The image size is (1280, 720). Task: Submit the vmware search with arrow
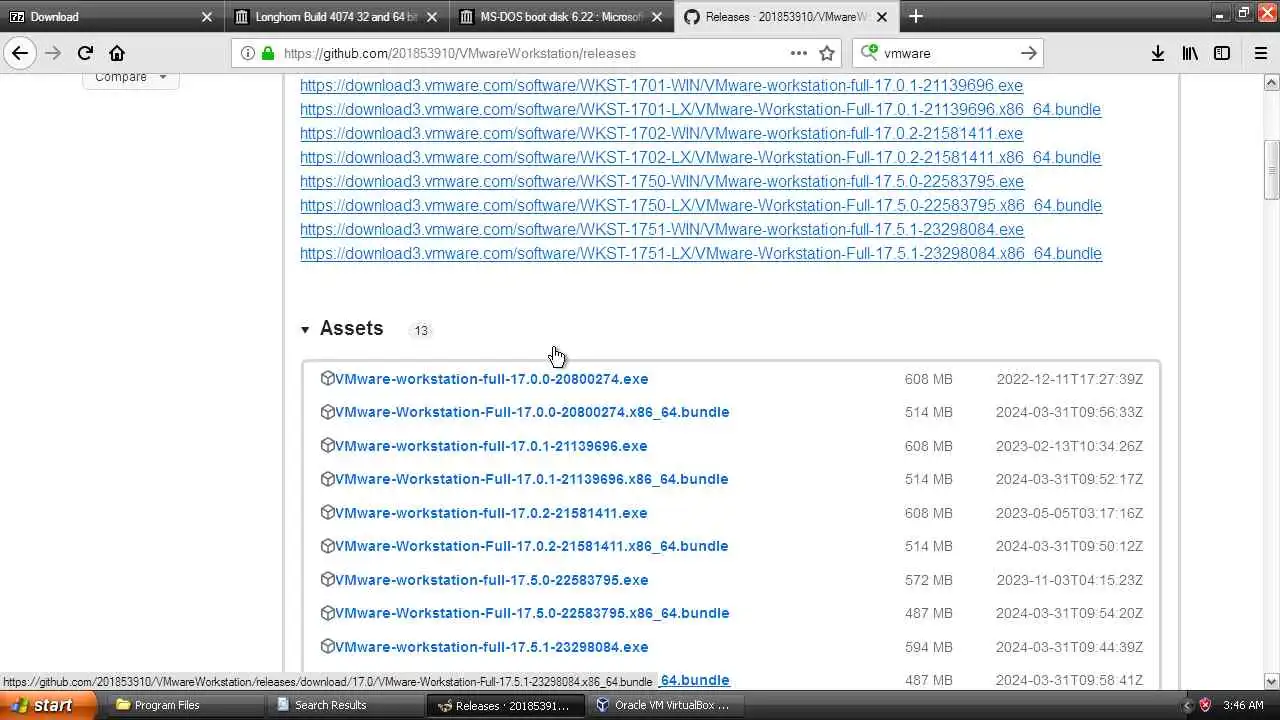[x=1028, y=53]
